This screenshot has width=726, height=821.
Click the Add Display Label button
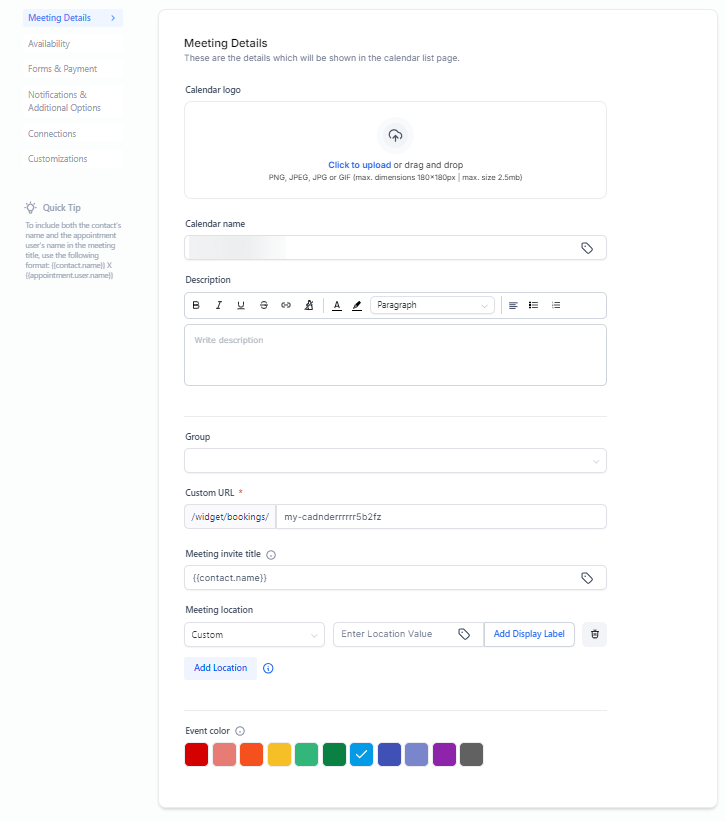529,634
